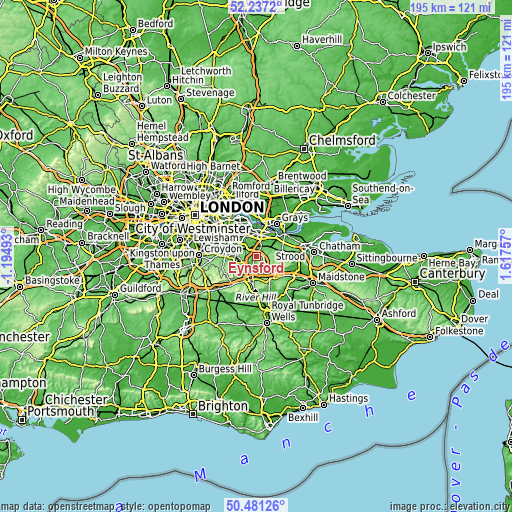Click the Guildford town marker
The image size is (512, 512).
point(115,295)
